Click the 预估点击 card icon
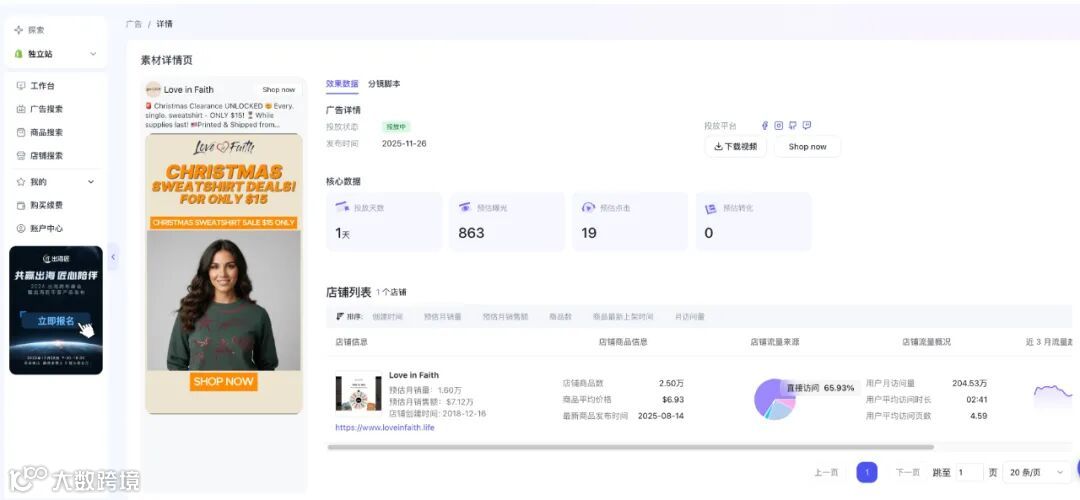The image size is (1080, 500). (588, 207)
